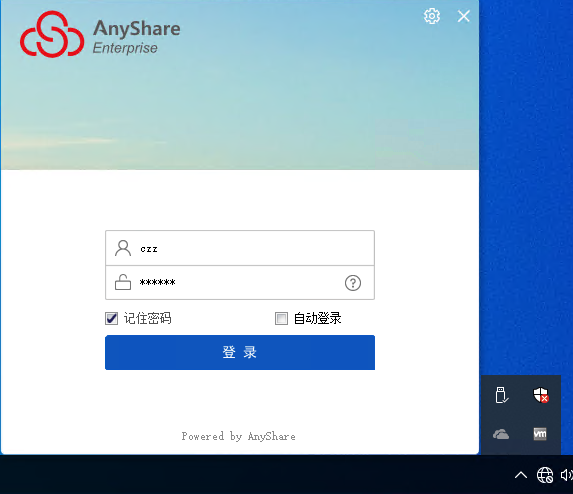
Task: Collapse hidden tray icons with the chevron
Action: [521, 475]
